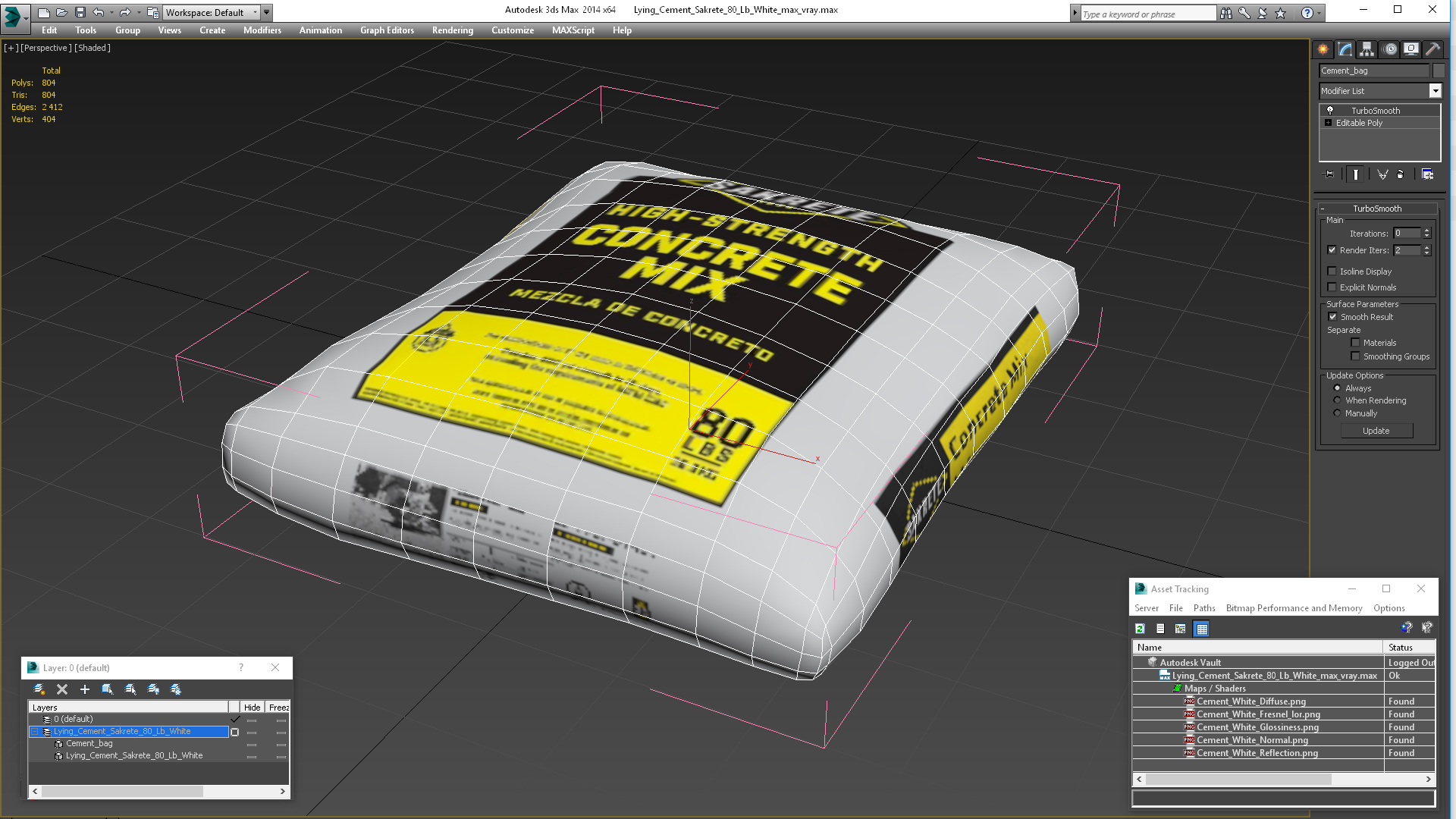The height and width of the screenshot is (819, 1456).
Task: Click Freeze/Unfreeze All Layers icon
Action: (176, 689)
